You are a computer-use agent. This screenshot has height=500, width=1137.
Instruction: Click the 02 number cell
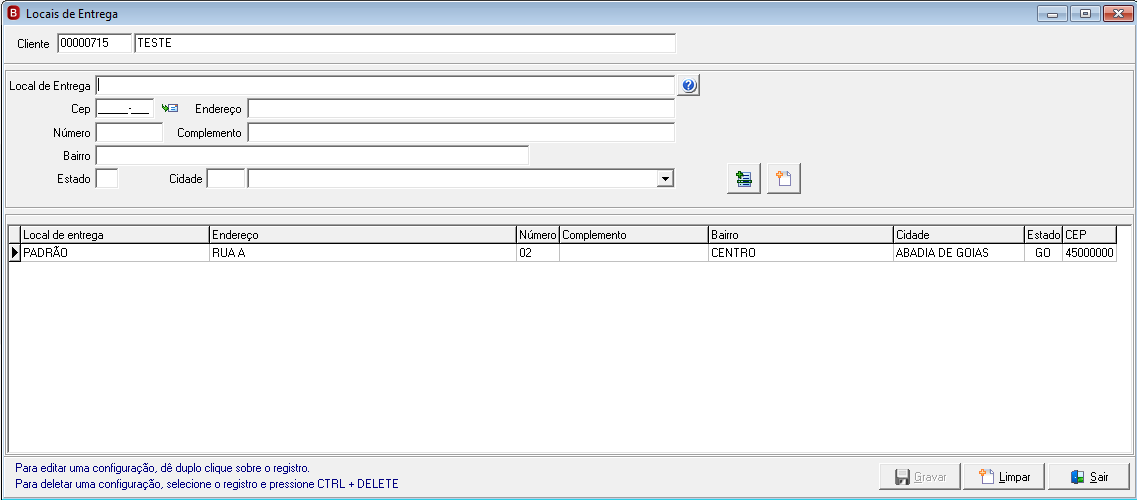click(x=538, y=253)
